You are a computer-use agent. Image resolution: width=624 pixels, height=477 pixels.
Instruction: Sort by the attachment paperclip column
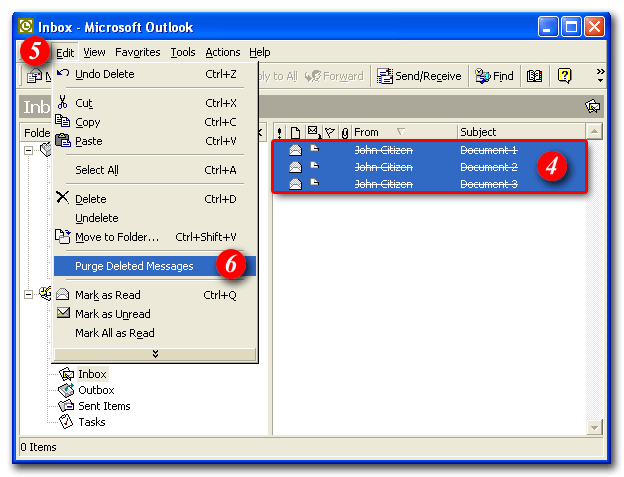(x=344, y=132)
